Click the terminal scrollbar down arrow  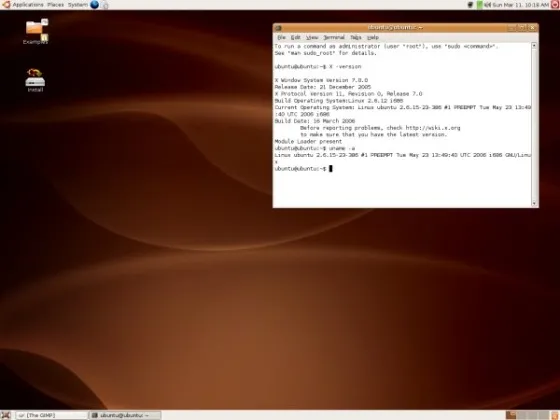click(x=534, y=203)
